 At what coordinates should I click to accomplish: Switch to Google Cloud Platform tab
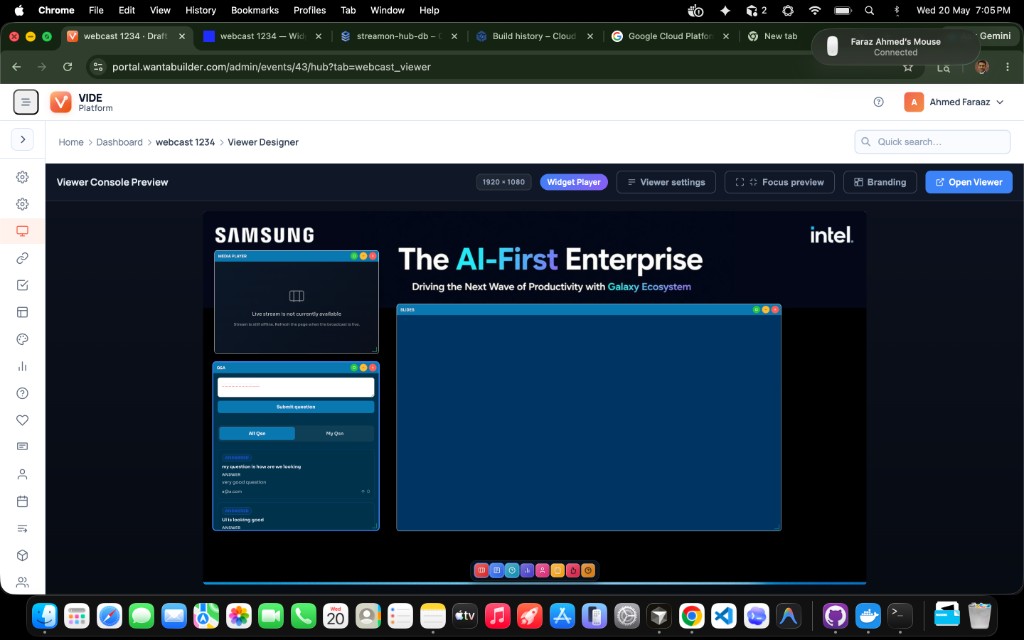[669, 36]
